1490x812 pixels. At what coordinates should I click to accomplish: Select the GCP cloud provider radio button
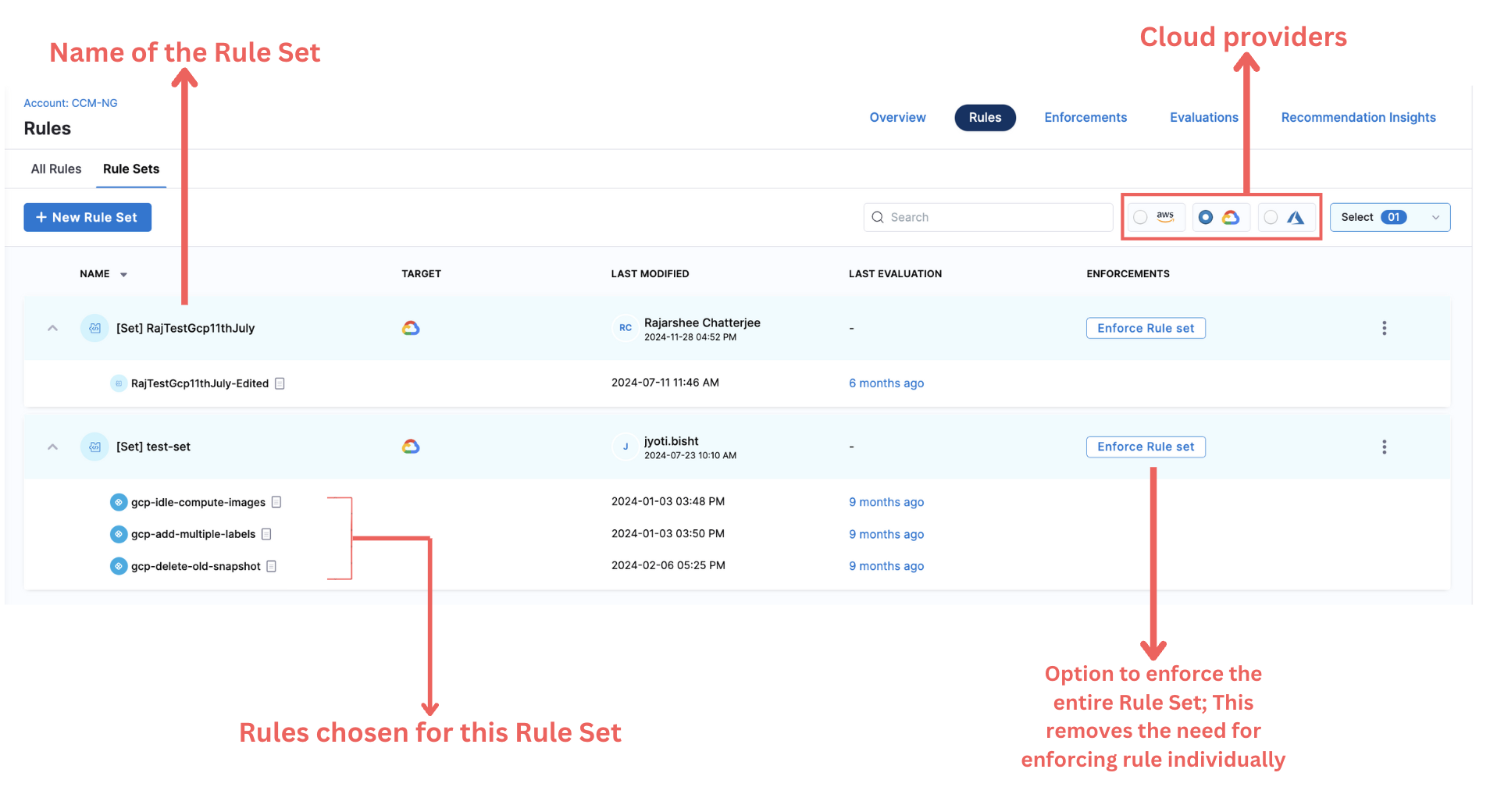click(1206, 217)
